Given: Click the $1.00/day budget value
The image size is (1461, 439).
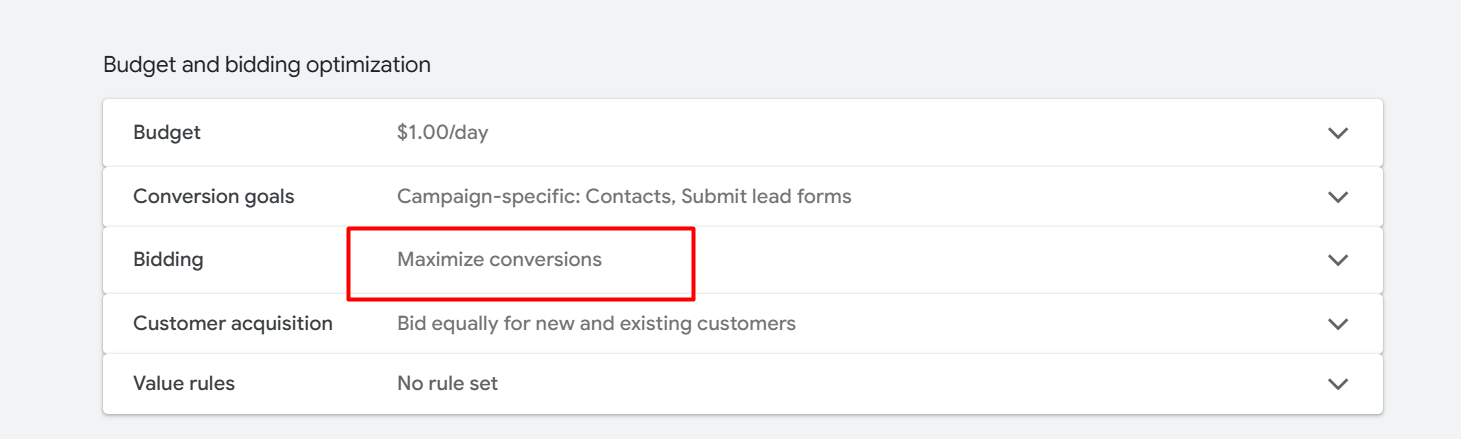Looking at the screenshot, I should point(442,133).
